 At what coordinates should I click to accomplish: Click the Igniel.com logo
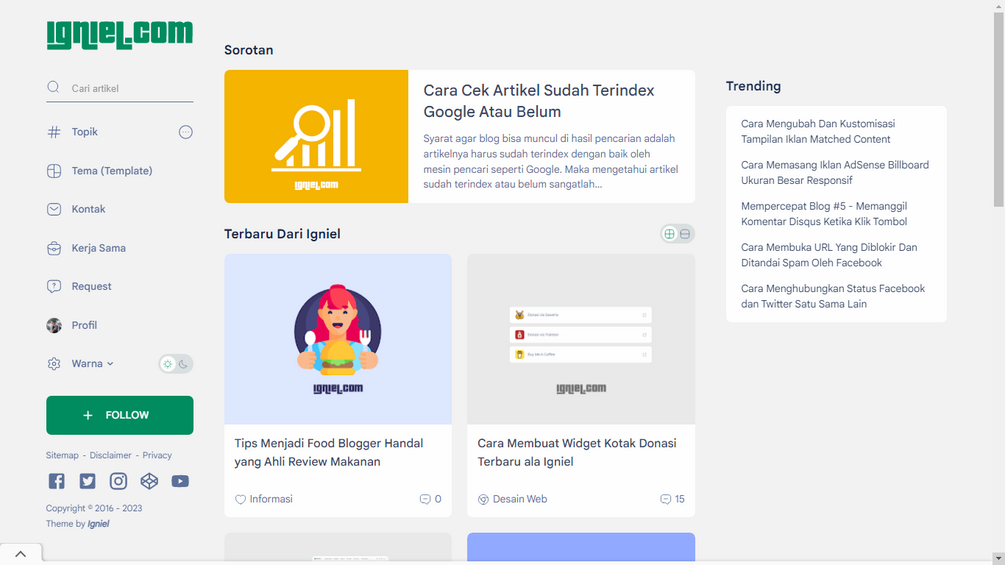pos(119,35)
